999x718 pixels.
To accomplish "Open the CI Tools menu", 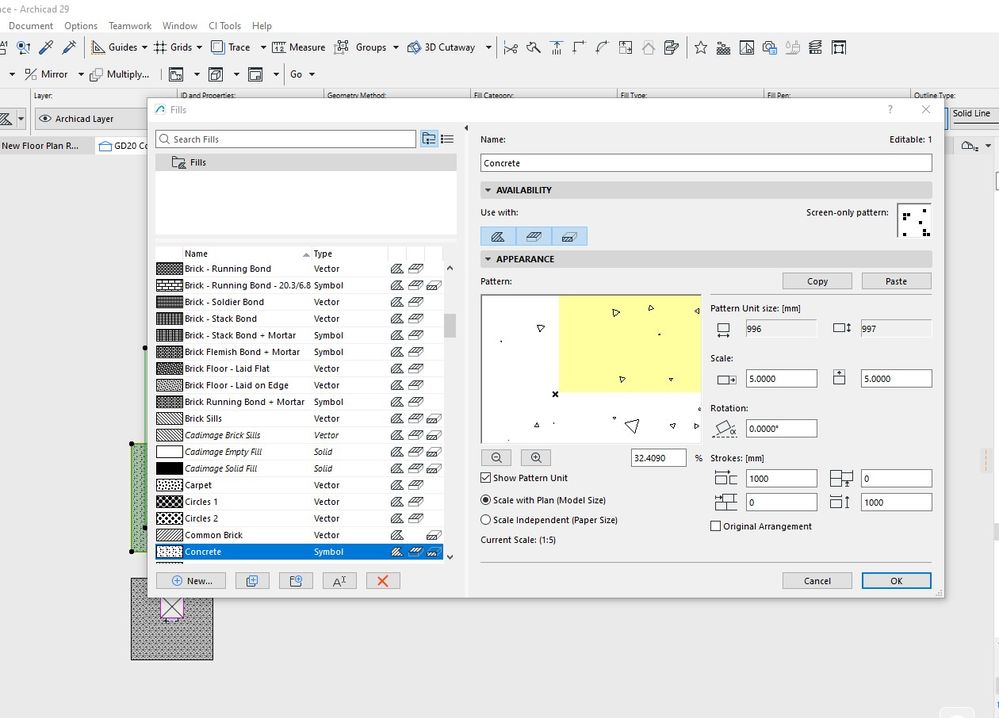I will [x=225, y=25].
